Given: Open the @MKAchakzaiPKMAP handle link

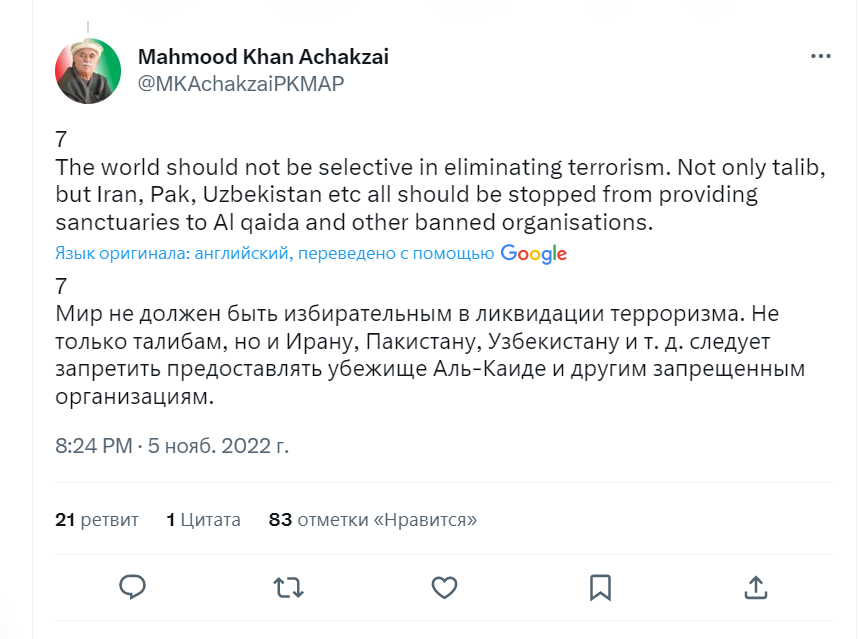Looking at the screenshot, I should click(x=240, y=84).
